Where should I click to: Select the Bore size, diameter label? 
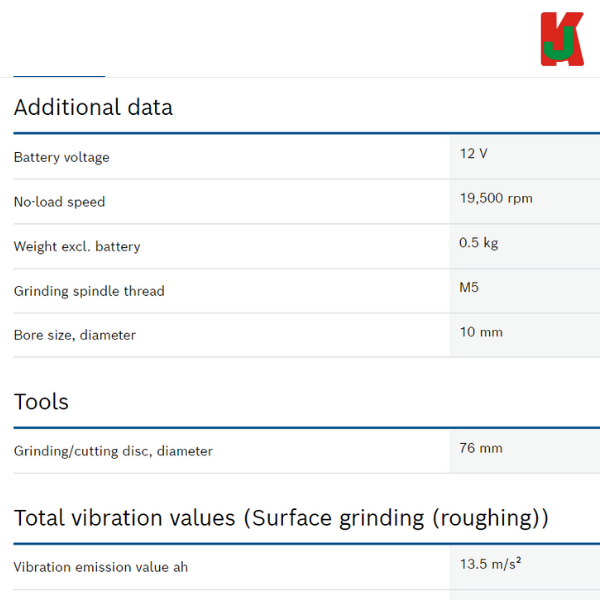pos(75,335)
